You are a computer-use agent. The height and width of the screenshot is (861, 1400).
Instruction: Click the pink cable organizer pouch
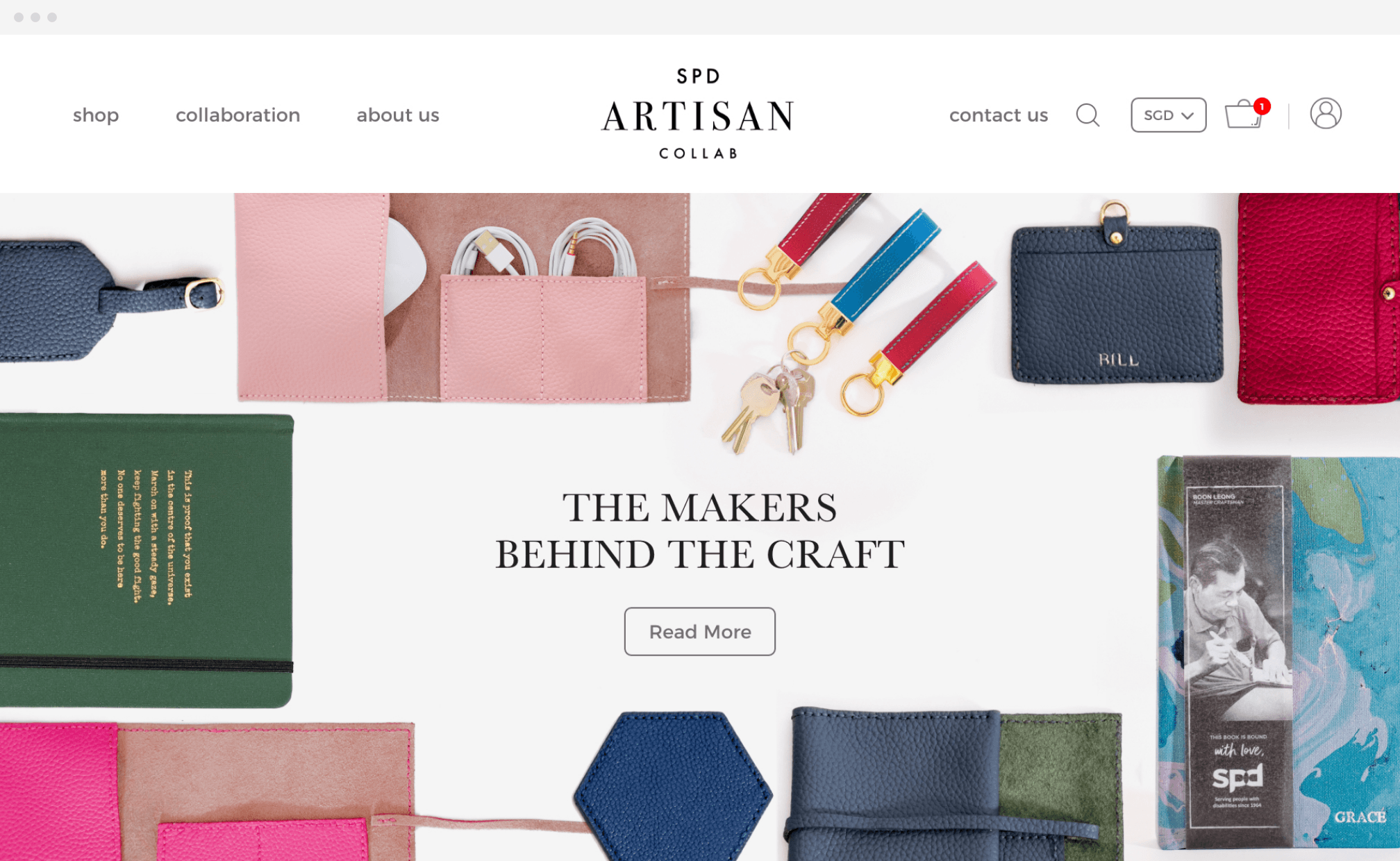pos(462,297)
